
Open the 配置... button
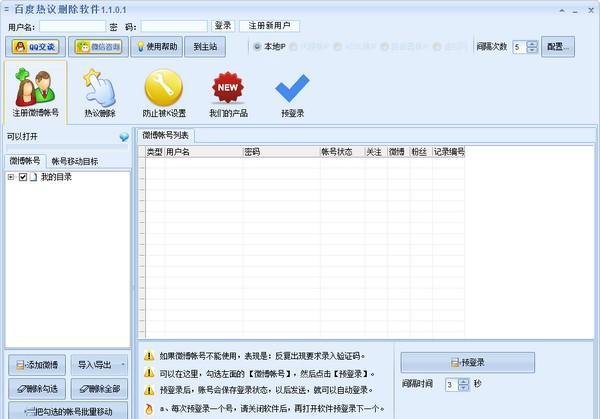[558, 47]
